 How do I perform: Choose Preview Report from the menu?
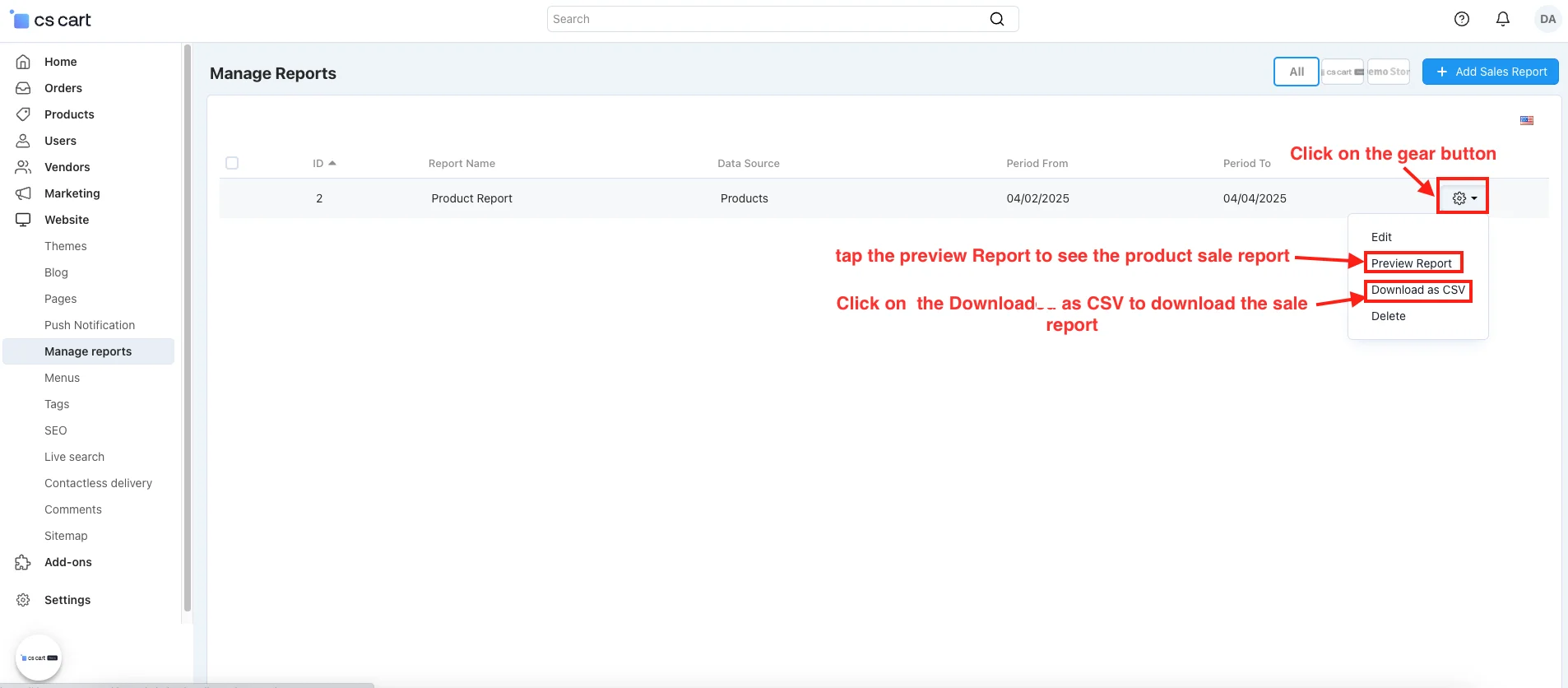click(x=1411, y=263)
